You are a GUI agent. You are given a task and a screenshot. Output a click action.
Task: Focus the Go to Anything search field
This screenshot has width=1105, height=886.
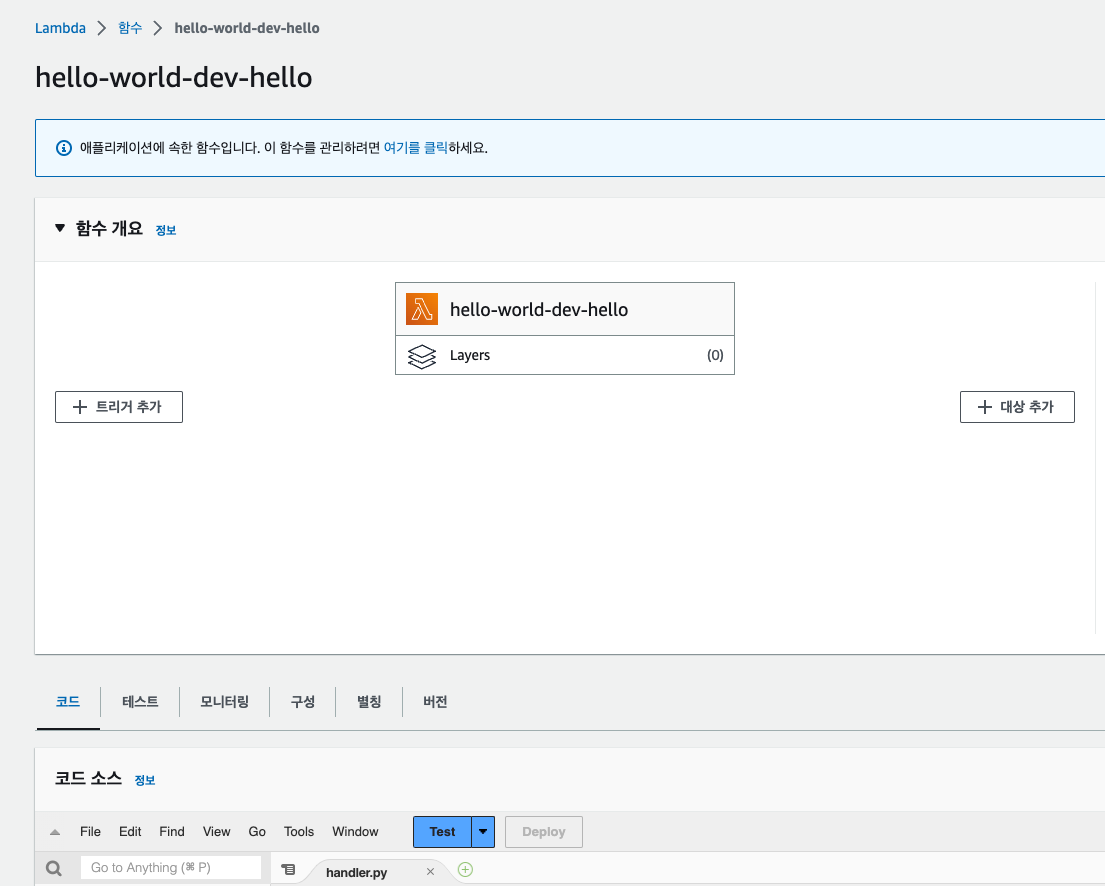pos(171,868)
